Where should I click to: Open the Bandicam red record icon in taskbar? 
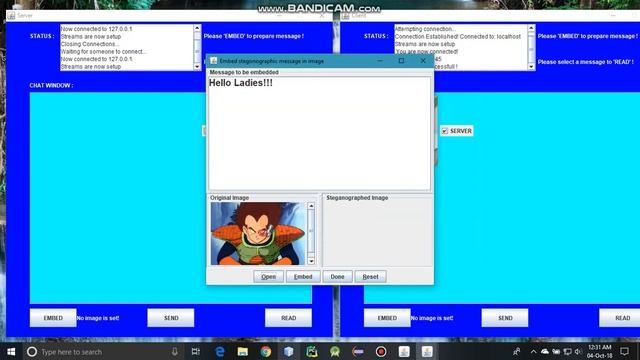click(x=381, y=351)
